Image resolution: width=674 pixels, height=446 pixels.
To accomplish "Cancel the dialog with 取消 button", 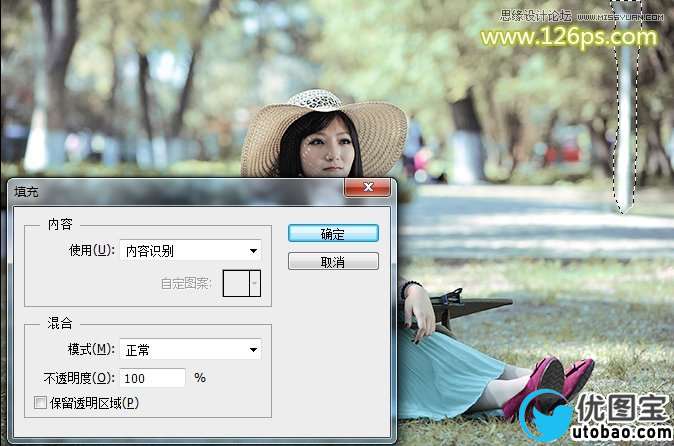I will (333, 261).
